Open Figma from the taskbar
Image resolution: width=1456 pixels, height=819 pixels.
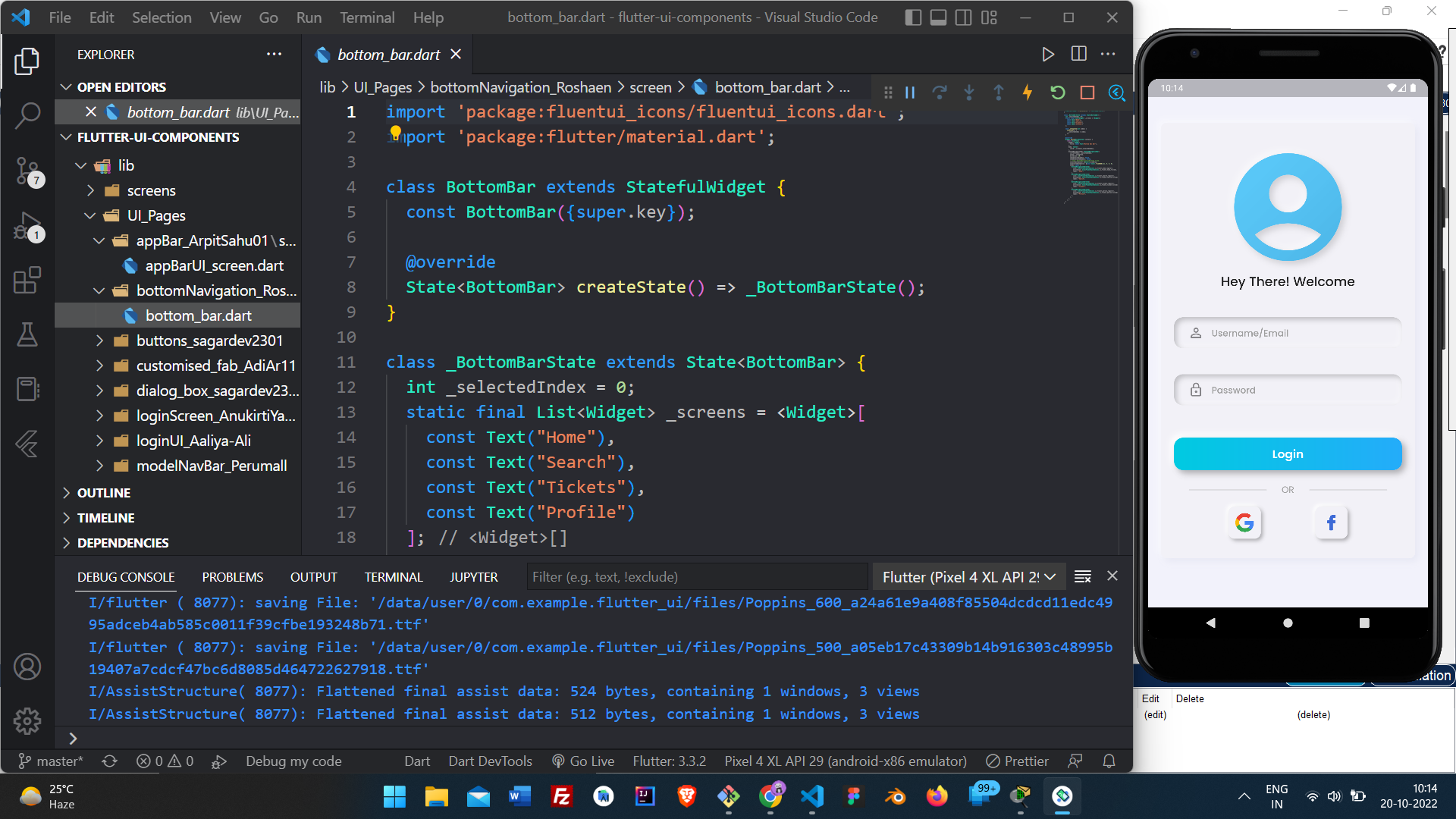click(853, 796)
